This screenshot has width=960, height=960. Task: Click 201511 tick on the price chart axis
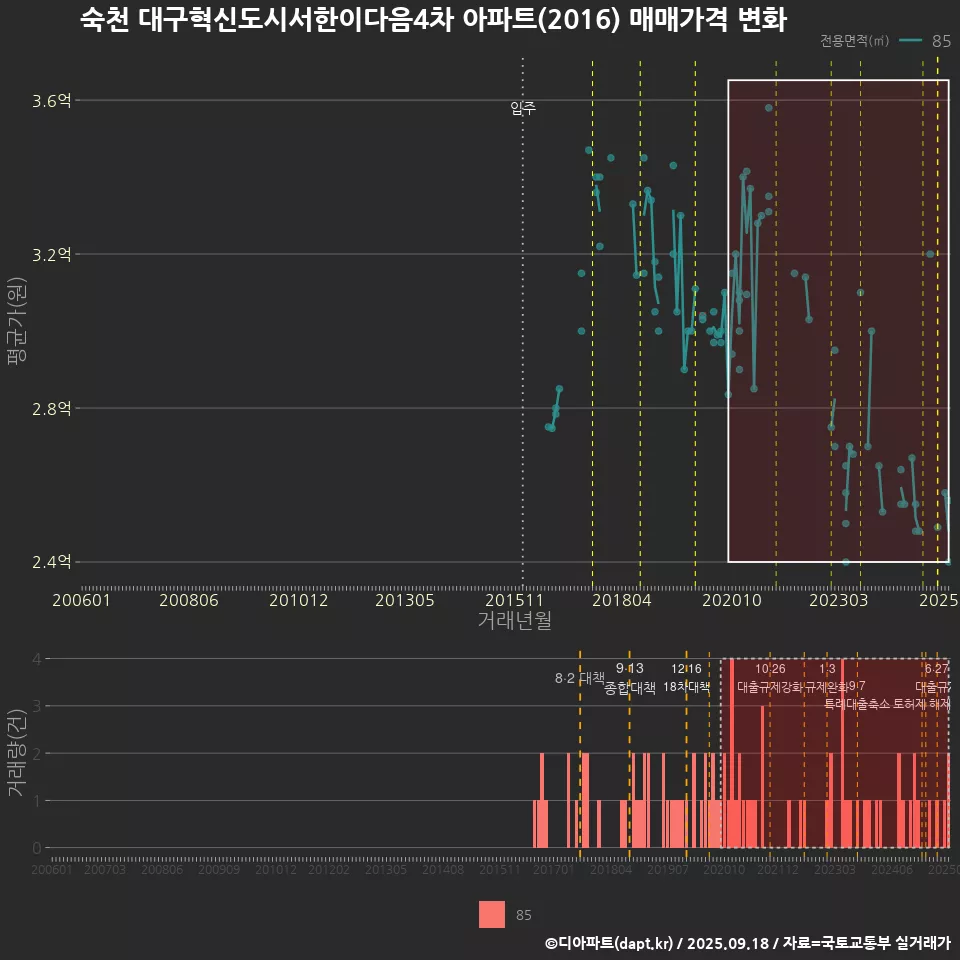tap(514, 600)
